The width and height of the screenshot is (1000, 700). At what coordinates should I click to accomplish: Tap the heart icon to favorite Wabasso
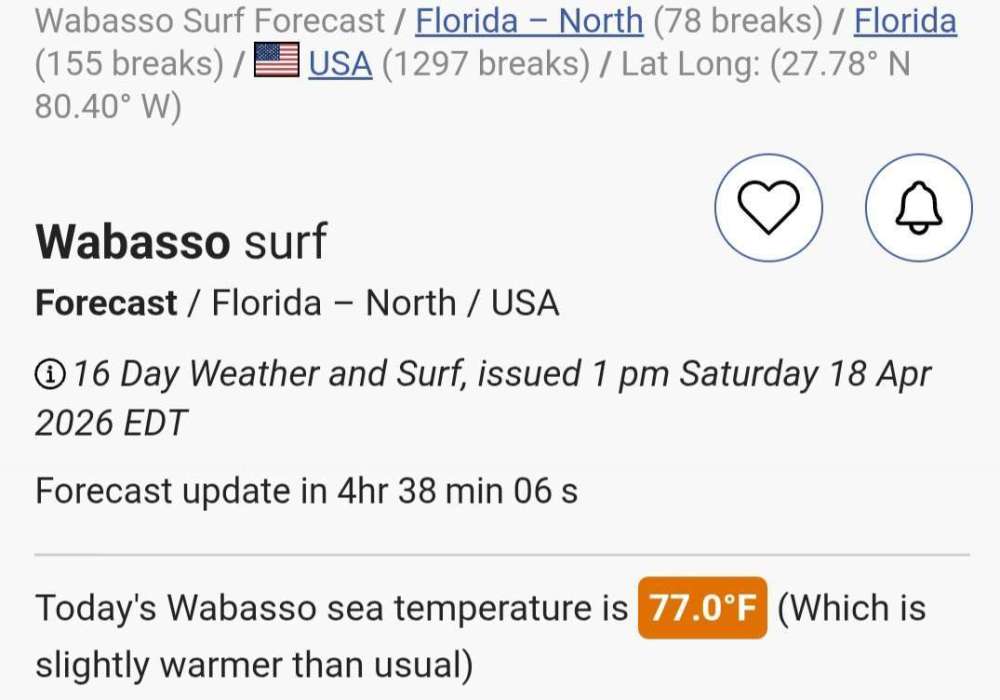tap(768, 208)
